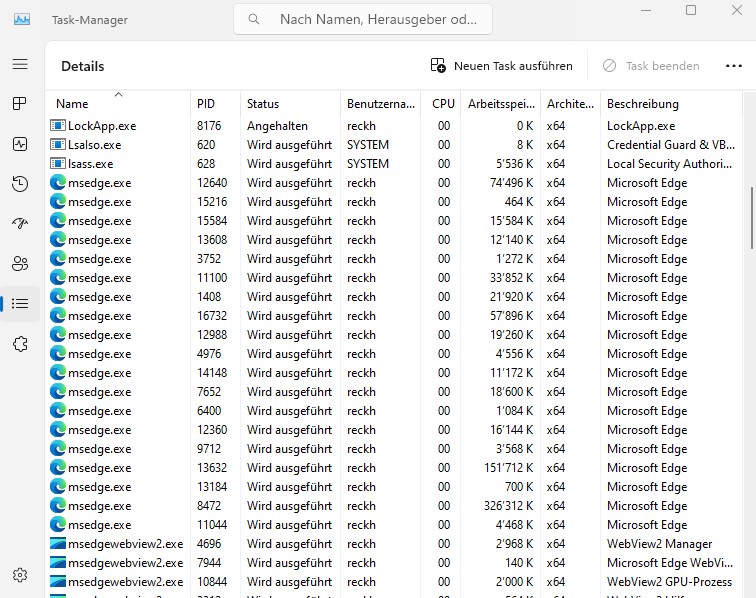
Task: Select msedge.exe row with PID 16732
Action: click(x=394, y=316)
